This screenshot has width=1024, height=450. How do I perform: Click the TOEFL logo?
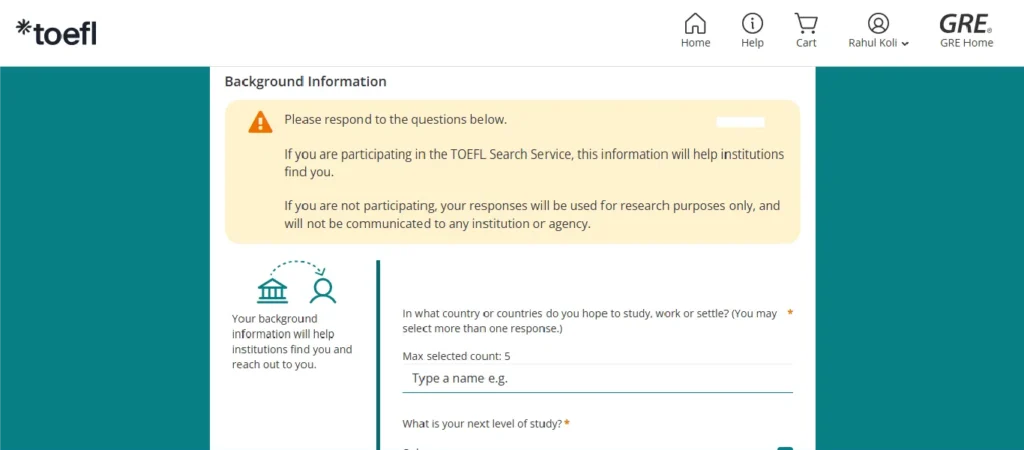point(57,32)
